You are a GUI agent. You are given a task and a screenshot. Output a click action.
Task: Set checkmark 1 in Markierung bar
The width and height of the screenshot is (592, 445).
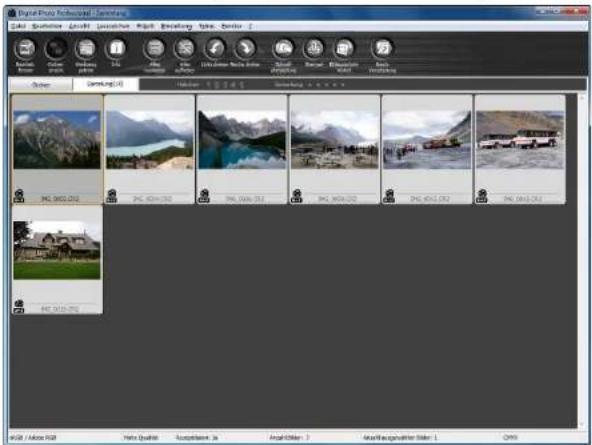point(208,85)
